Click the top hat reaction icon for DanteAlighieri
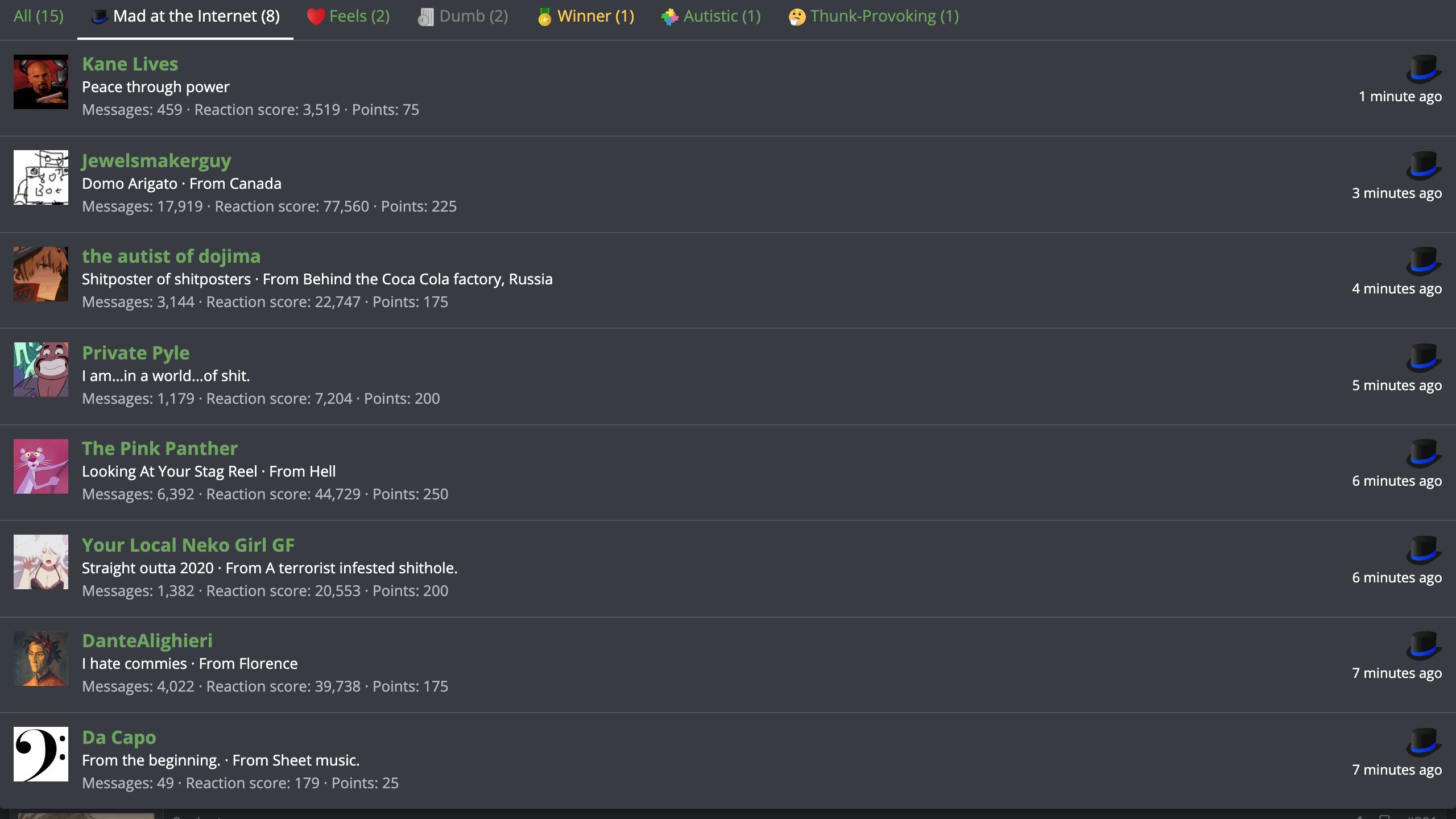 tap(1424, 646)
